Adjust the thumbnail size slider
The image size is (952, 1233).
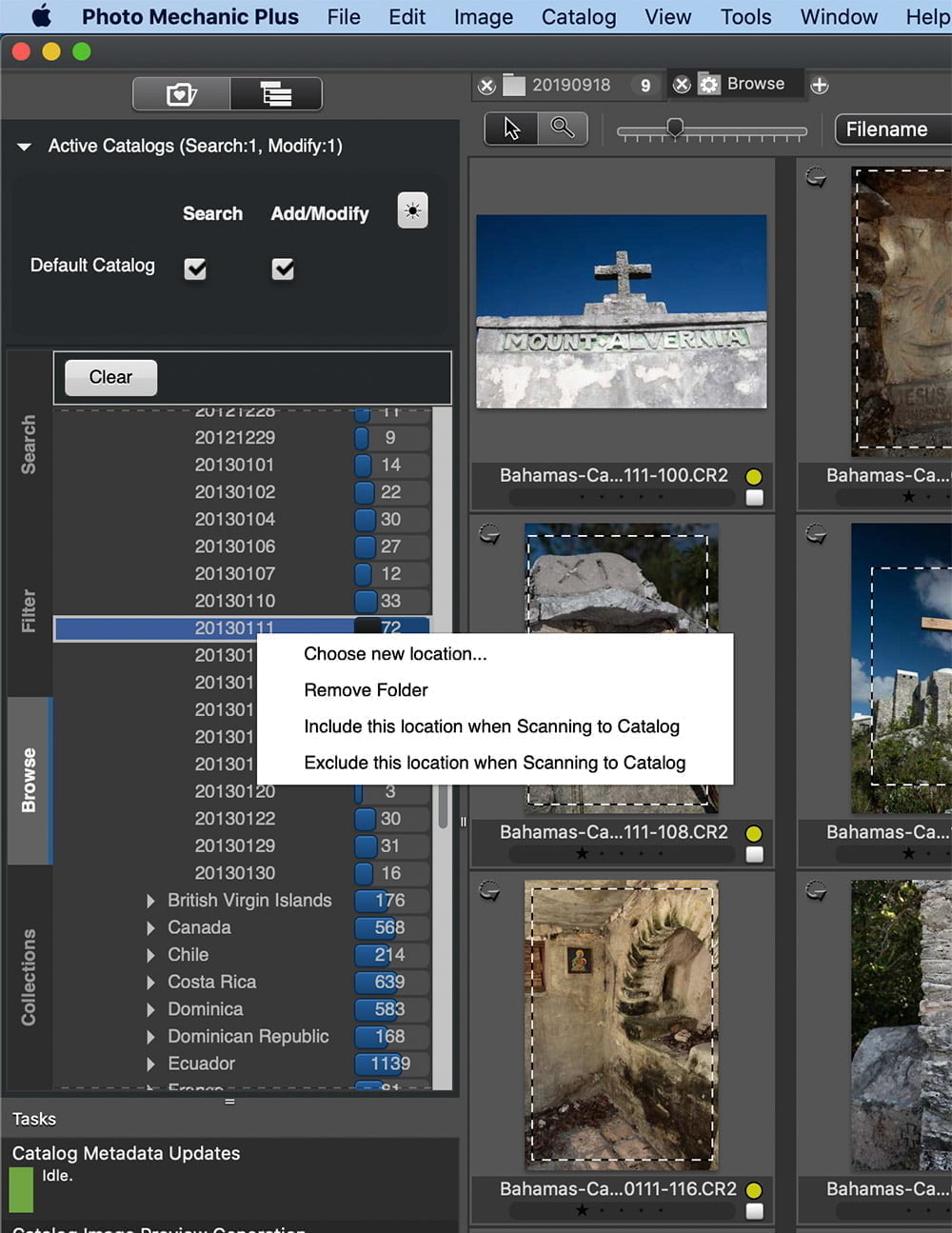(675, 127)
